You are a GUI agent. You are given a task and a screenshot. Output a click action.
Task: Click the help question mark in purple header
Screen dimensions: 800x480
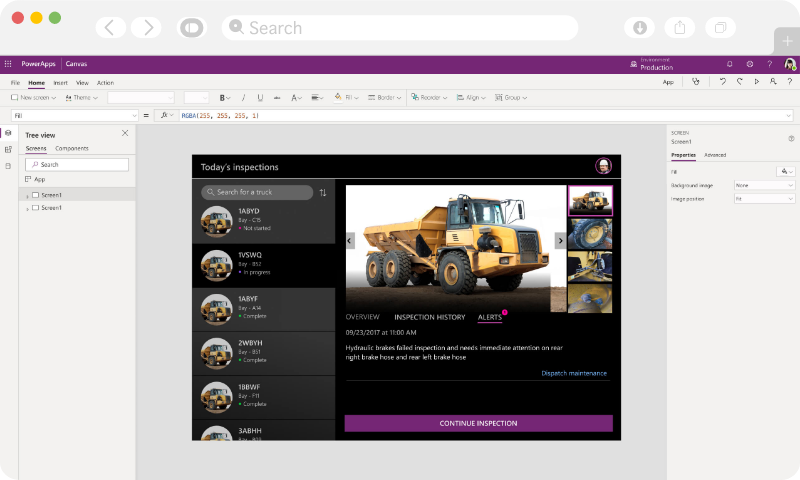[769, 64]
